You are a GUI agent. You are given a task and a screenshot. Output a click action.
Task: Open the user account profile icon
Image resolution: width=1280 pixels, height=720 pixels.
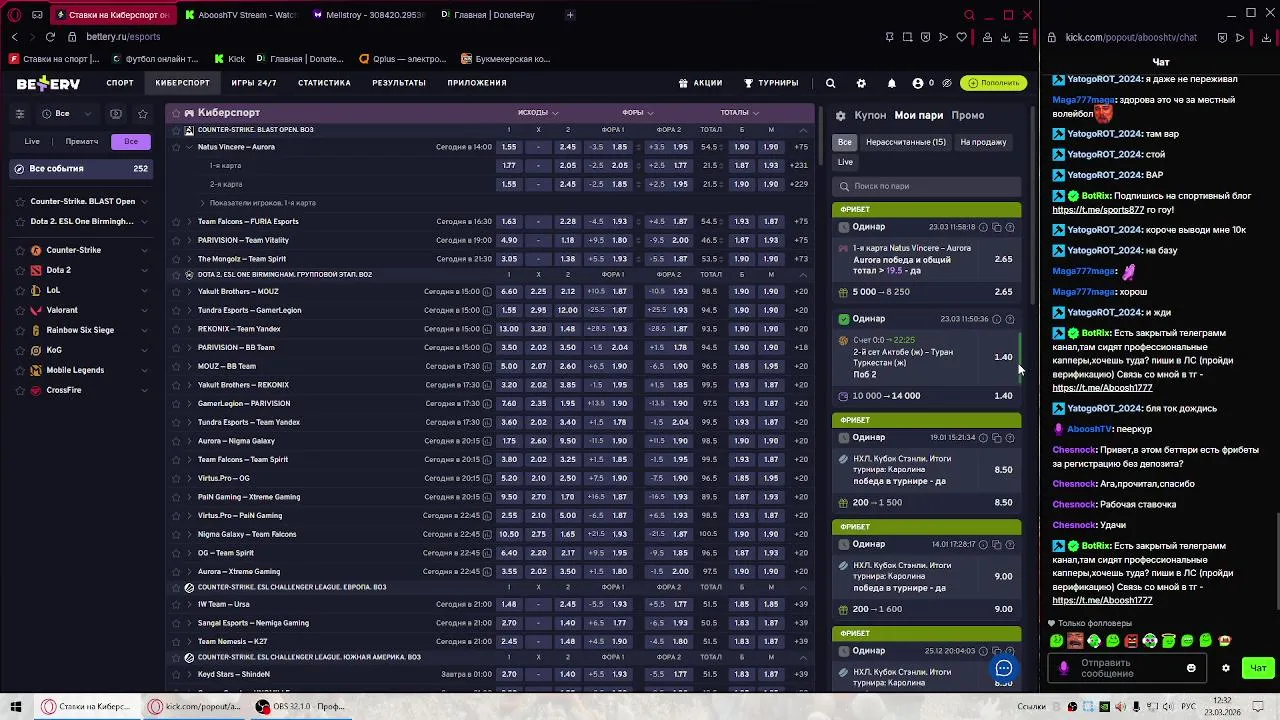918,83
